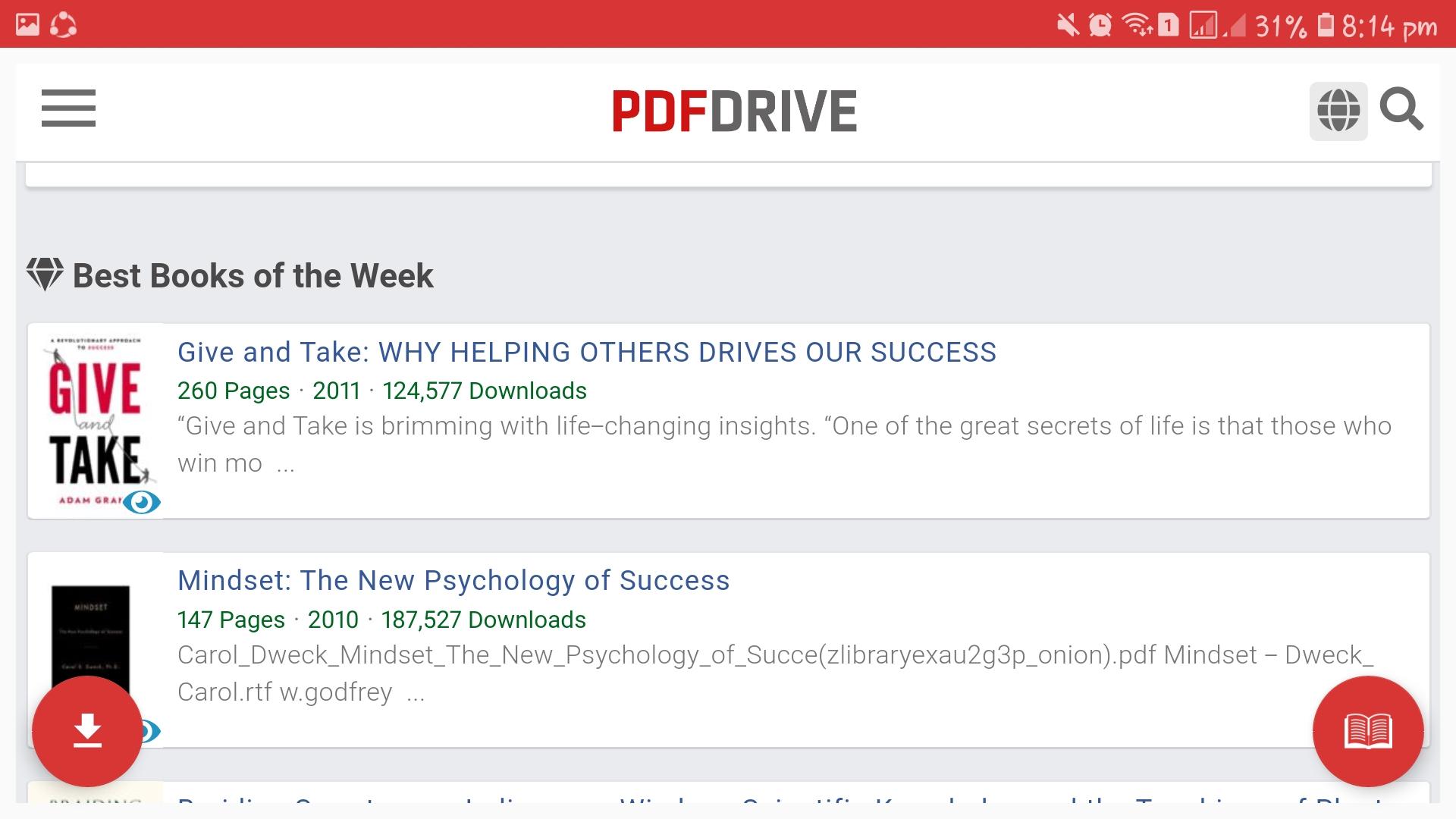Tap the muted sound status icon
Image resolution: width=1456 pixels, height=819 pixels.
(x=1068, y=26)
